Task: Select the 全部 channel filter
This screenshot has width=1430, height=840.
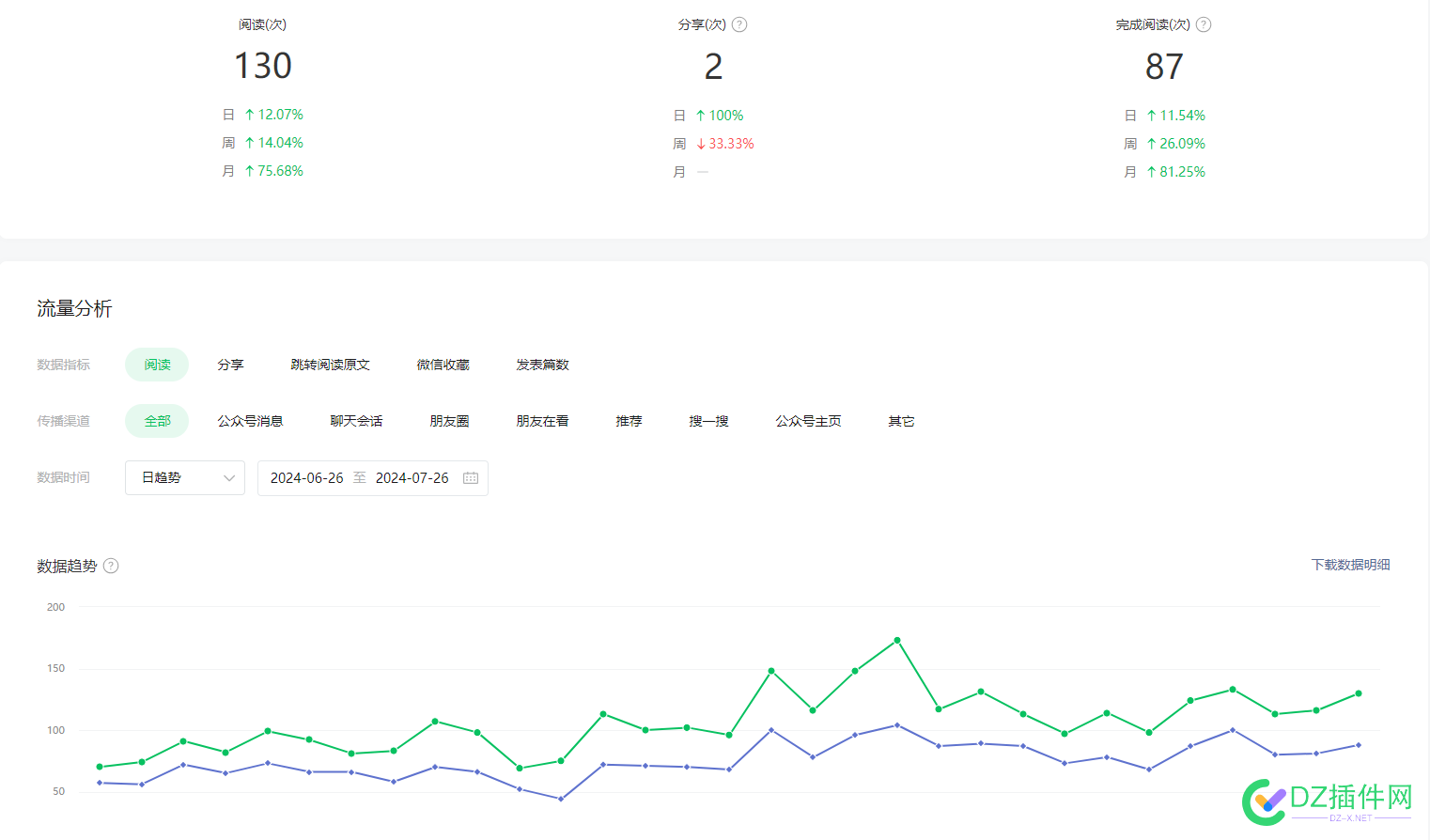Action: click(157, 421)
